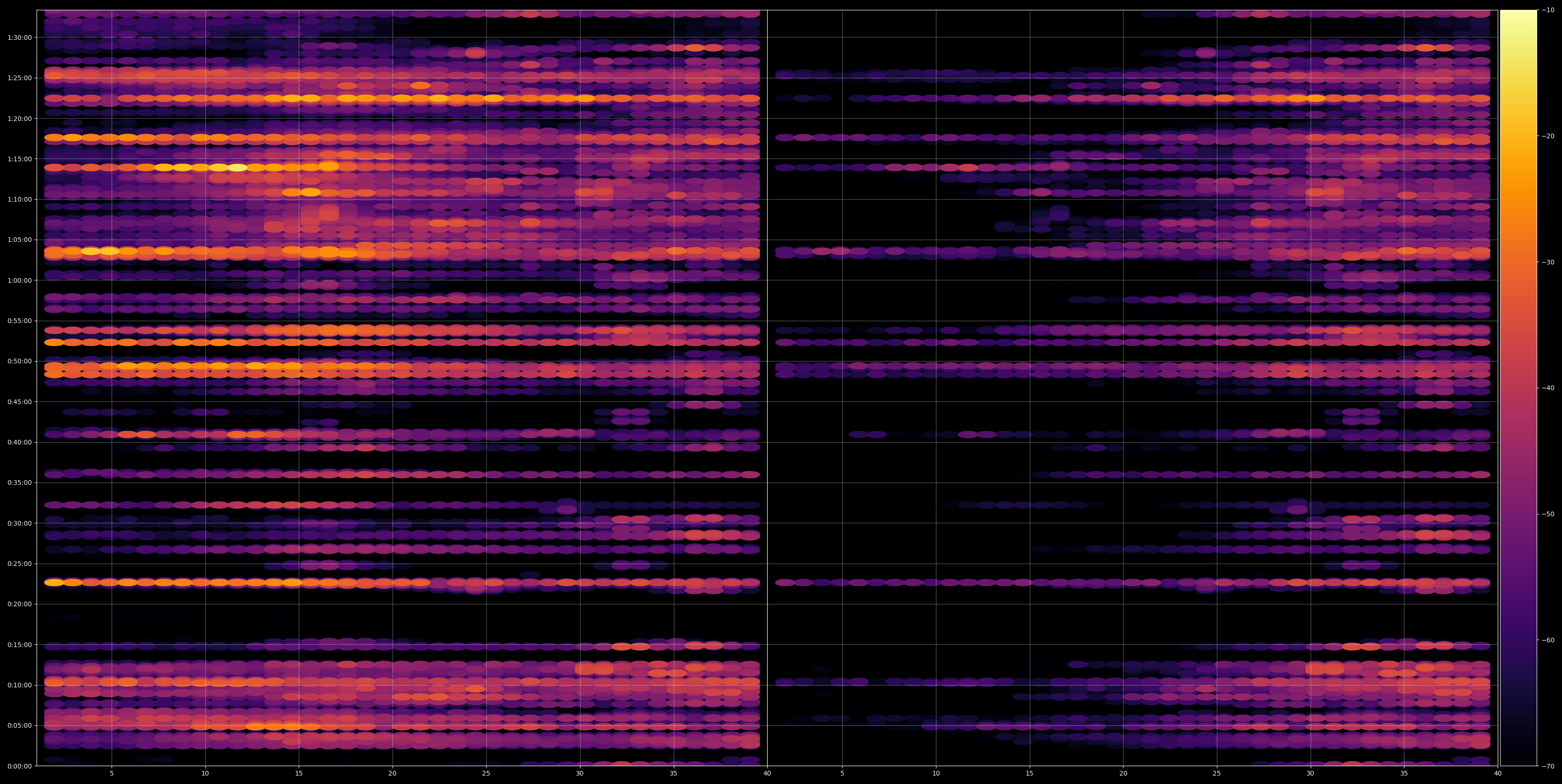The height and width of the screenshot is (784, 1562).
Task: Select the 1:30:00 y-axis tick label
Action: pyautogui.click(x=19, y=38)
